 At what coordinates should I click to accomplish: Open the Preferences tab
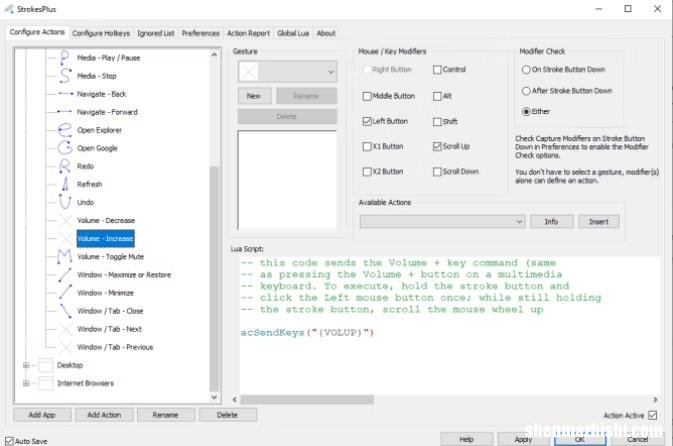(200, 33)
